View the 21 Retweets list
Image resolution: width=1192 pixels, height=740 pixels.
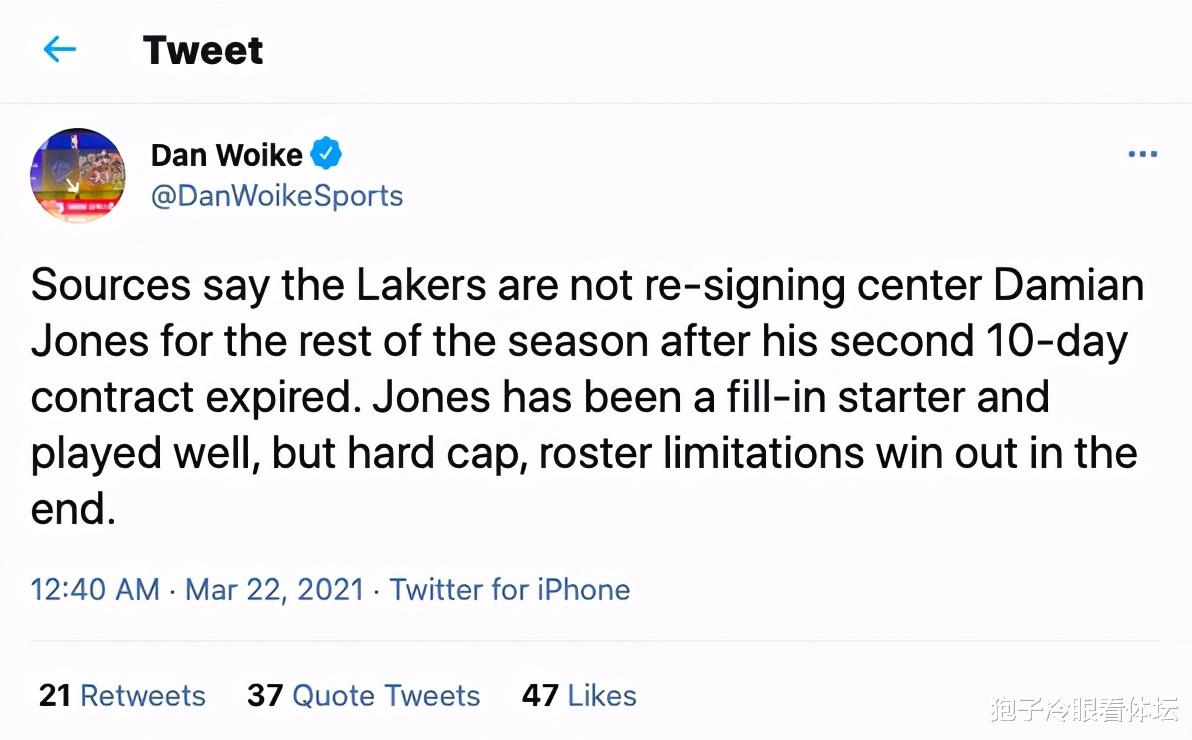[122, 695]
